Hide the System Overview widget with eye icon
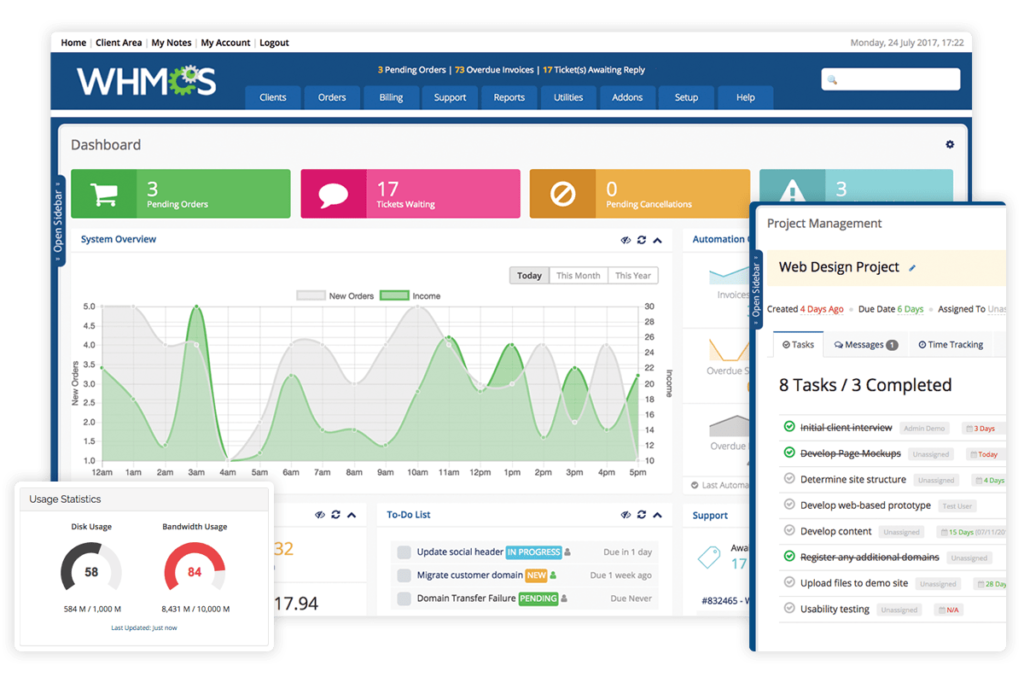1024x683 pixels. tap(626, 240)
